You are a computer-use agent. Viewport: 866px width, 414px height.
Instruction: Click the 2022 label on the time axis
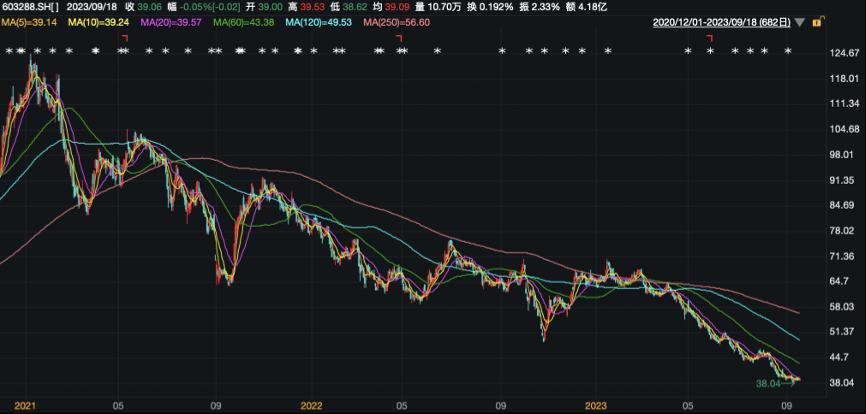tap(311, 406)
